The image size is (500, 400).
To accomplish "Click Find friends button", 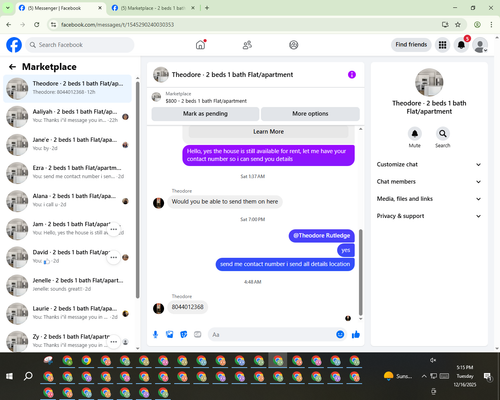I will click(411, 45).
